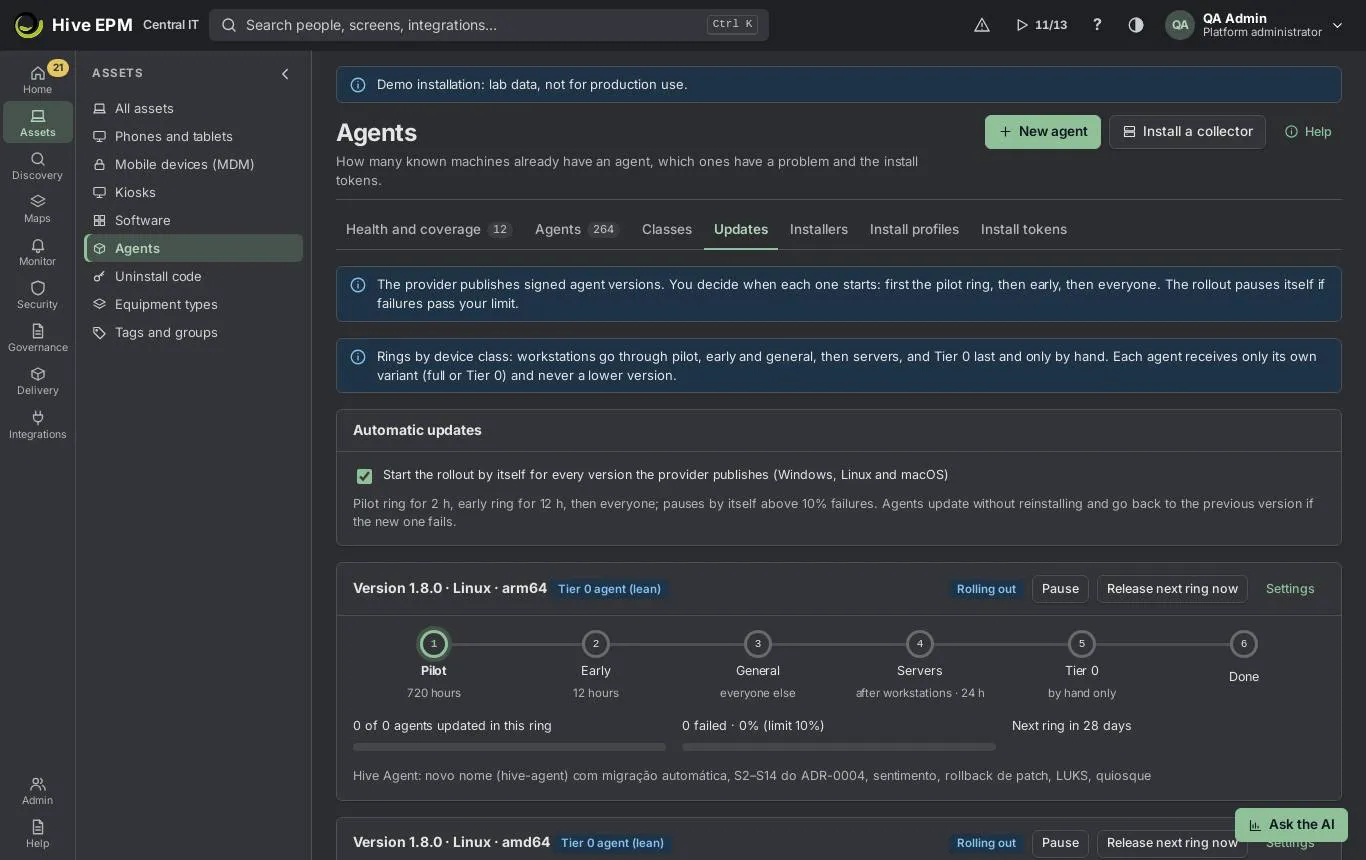The width and height of the screenshot is (1366, 860).
Task: Open Delivery in the left rail
Action: pos(37,381)
